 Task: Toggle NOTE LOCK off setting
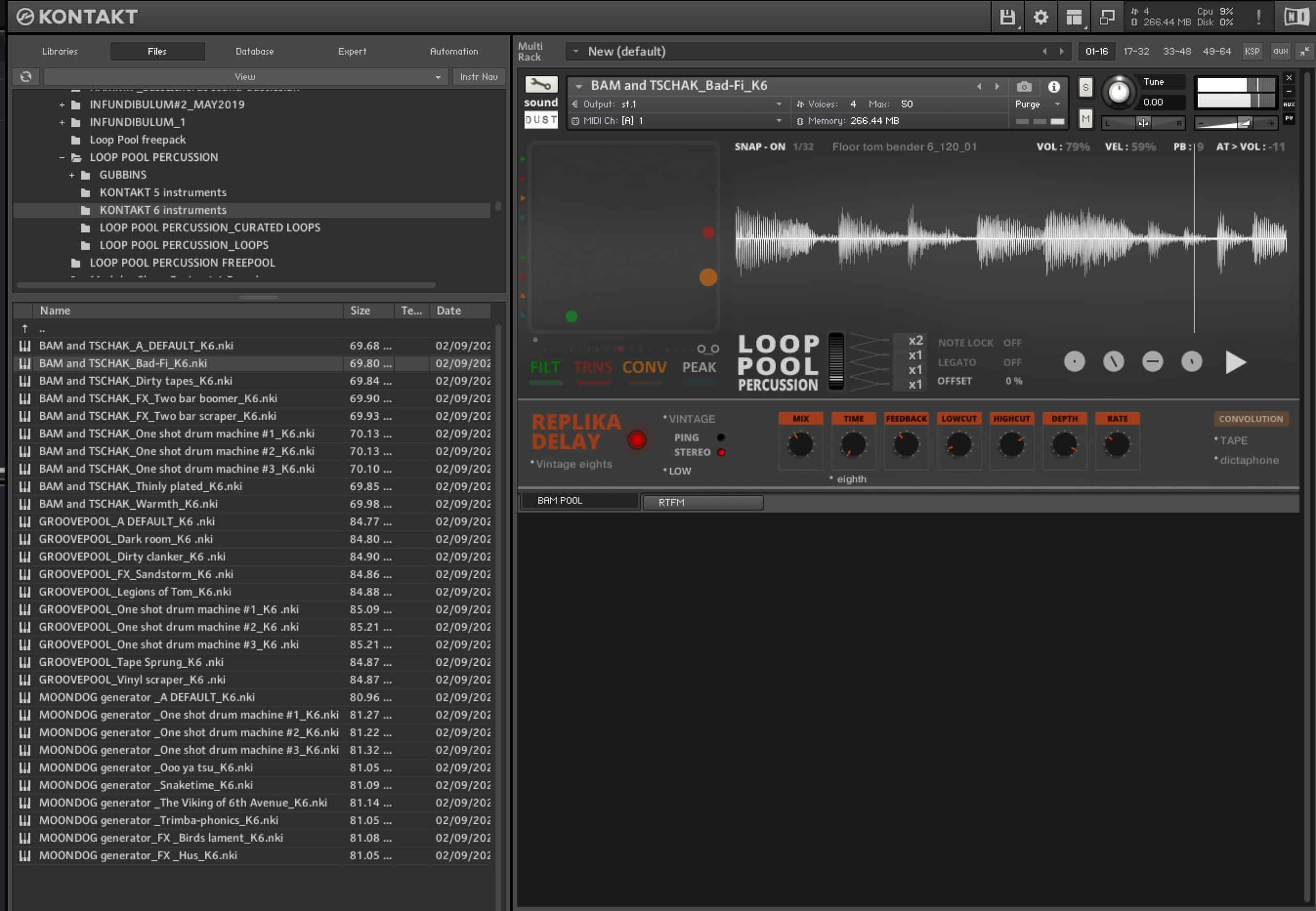pos(1012,343)
